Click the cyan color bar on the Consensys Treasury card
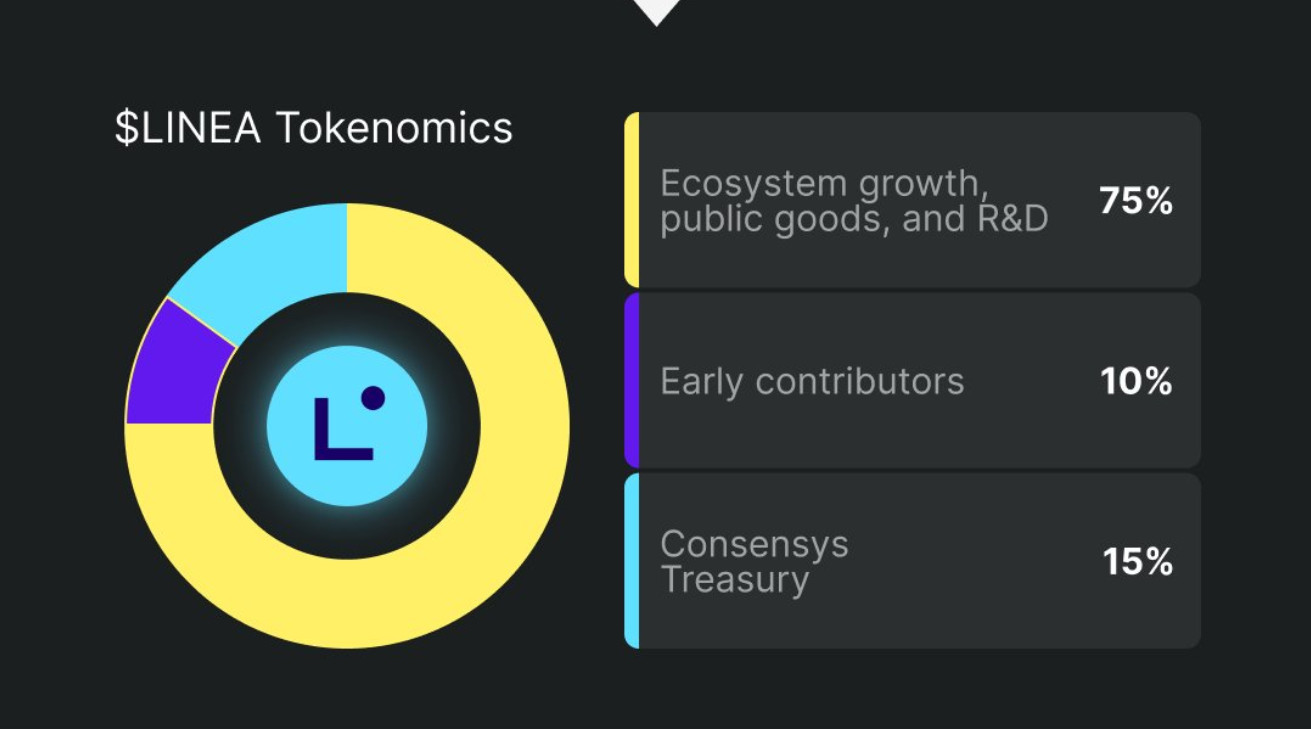This screenshot has height=729, width=1311. click(632, 560)
